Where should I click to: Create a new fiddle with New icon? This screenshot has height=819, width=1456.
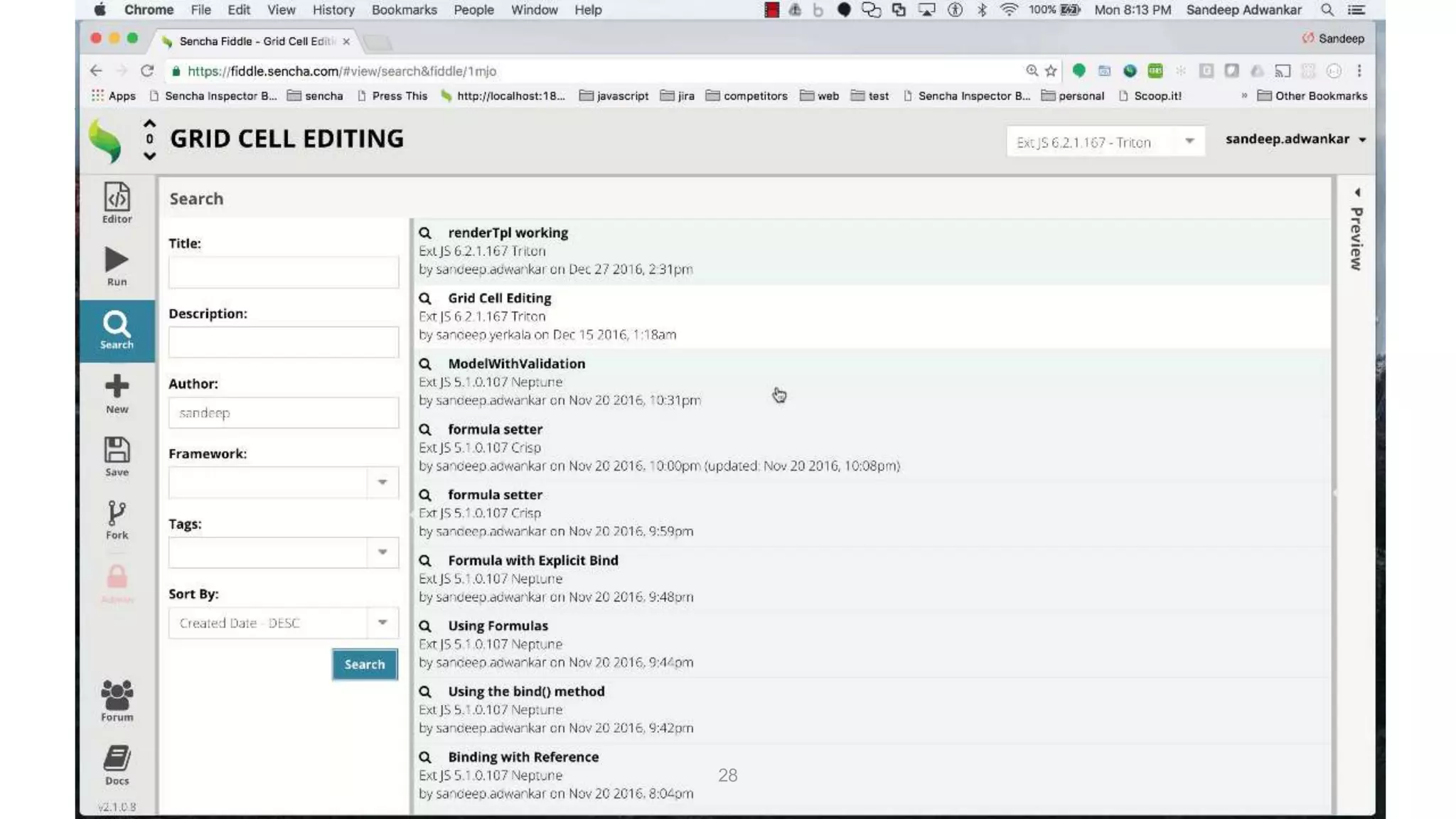coord(117,394)
